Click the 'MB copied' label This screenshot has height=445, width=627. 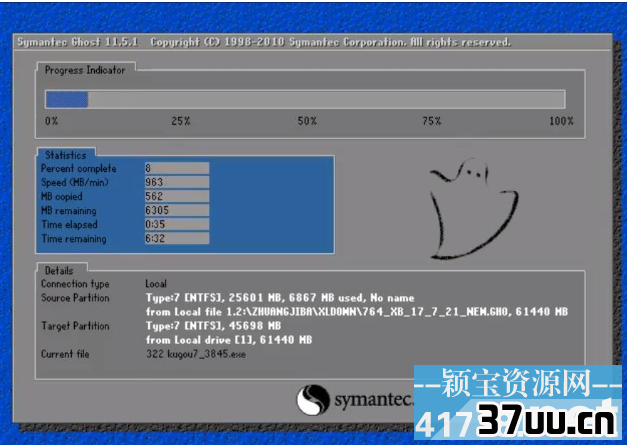tap(62, 197)
